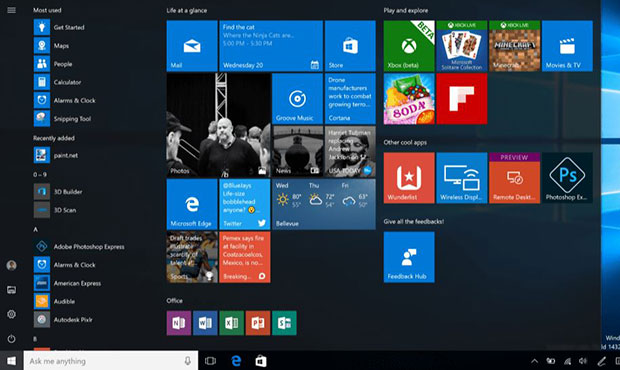Click the 0 – 9 index header
Screen dimensions: 620x370
(x=40, y=174)
